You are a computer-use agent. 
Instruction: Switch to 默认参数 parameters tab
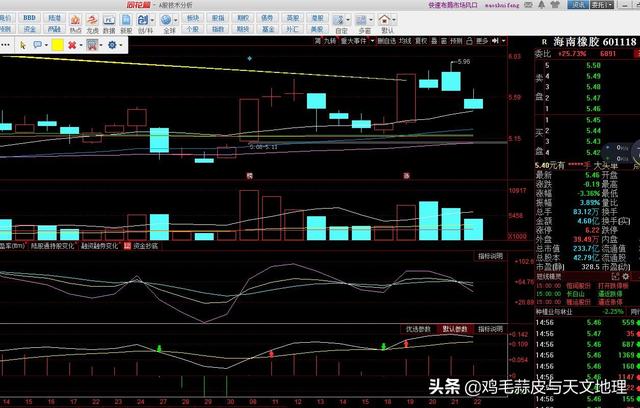coord(455,329)
